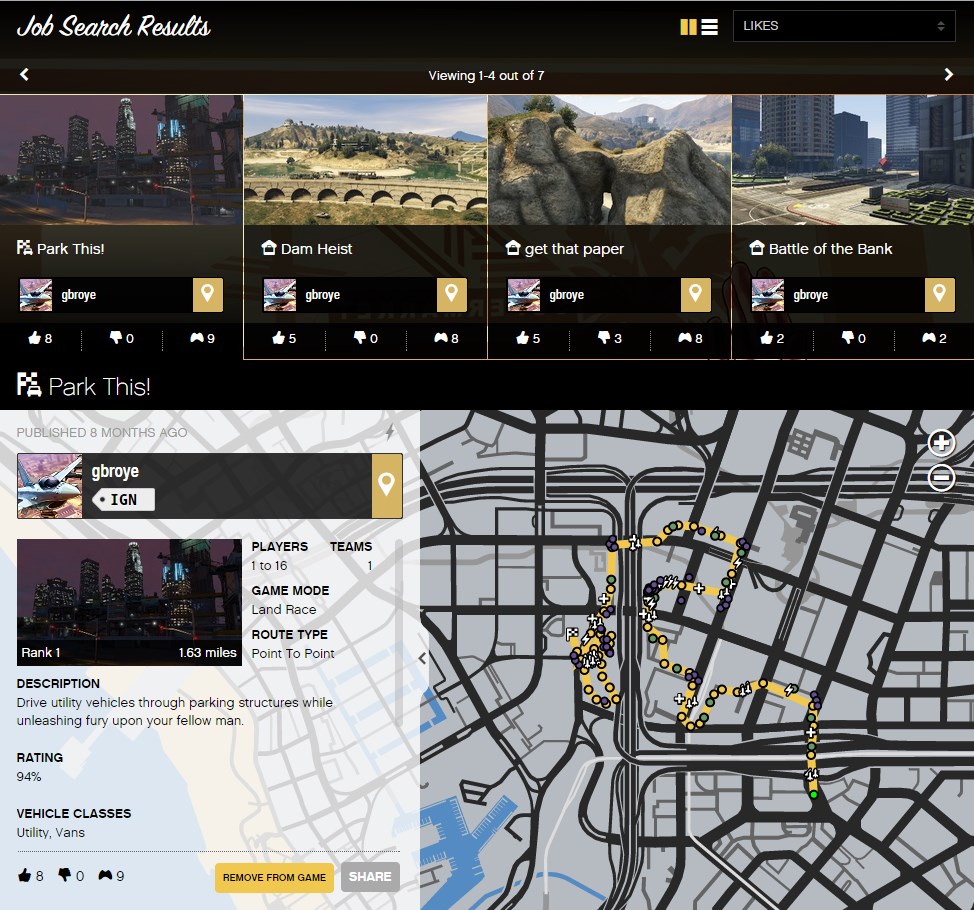Image resolution: width=974 pixels, height=910 pixels.
Task: Click map pin on Battle of the Bank card
Action: (940, 294)
